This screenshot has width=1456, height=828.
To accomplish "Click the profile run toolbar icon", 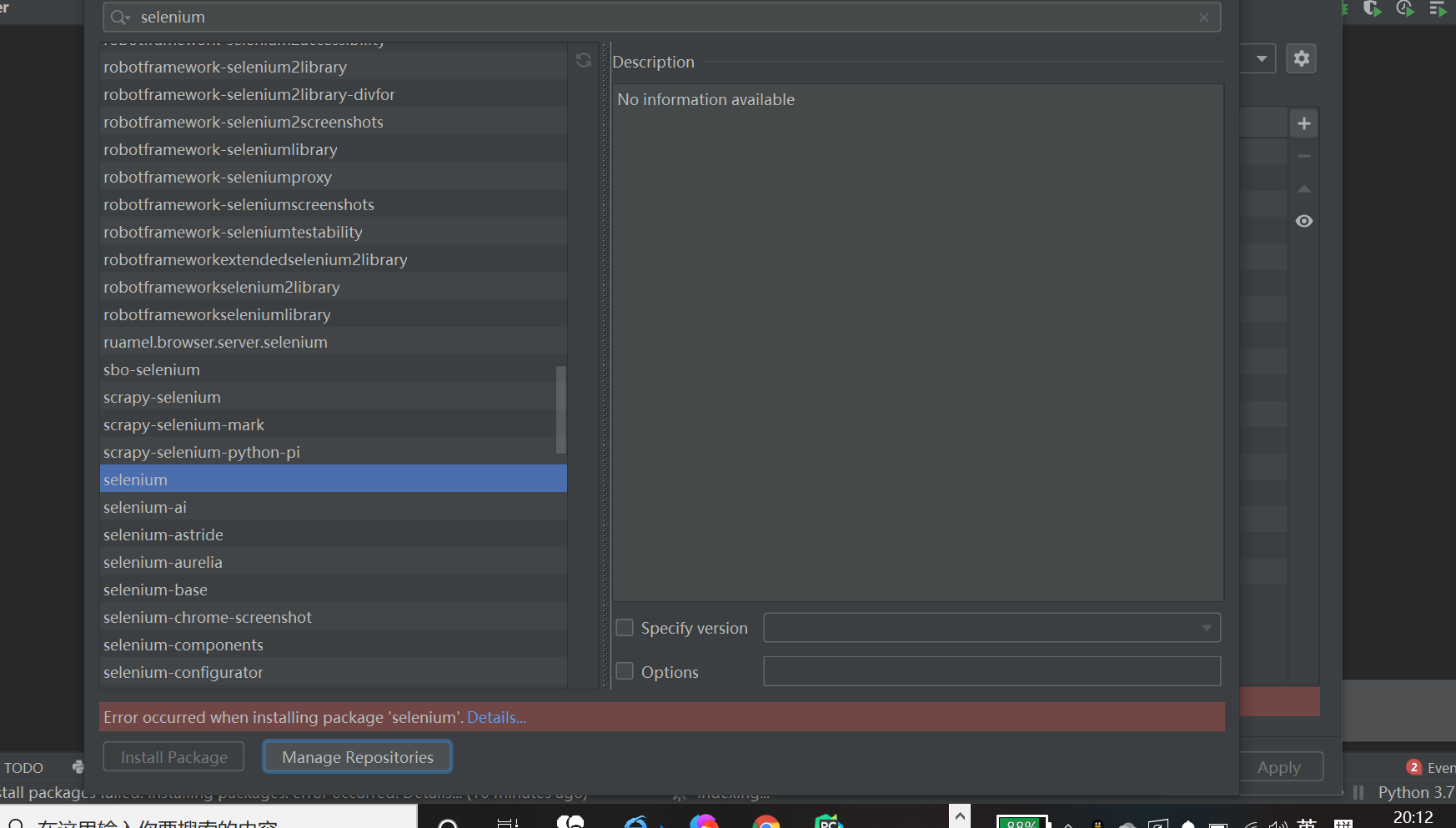I will (1405, 8).
